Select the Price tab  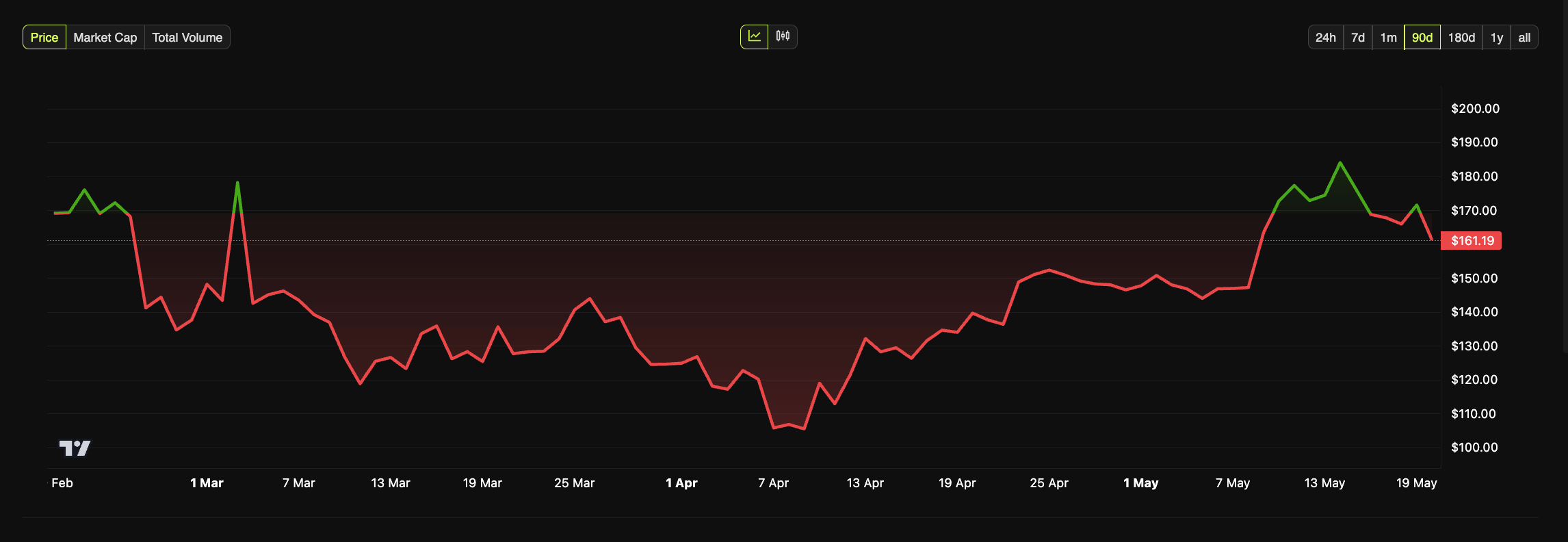click(x=44, y=38)
